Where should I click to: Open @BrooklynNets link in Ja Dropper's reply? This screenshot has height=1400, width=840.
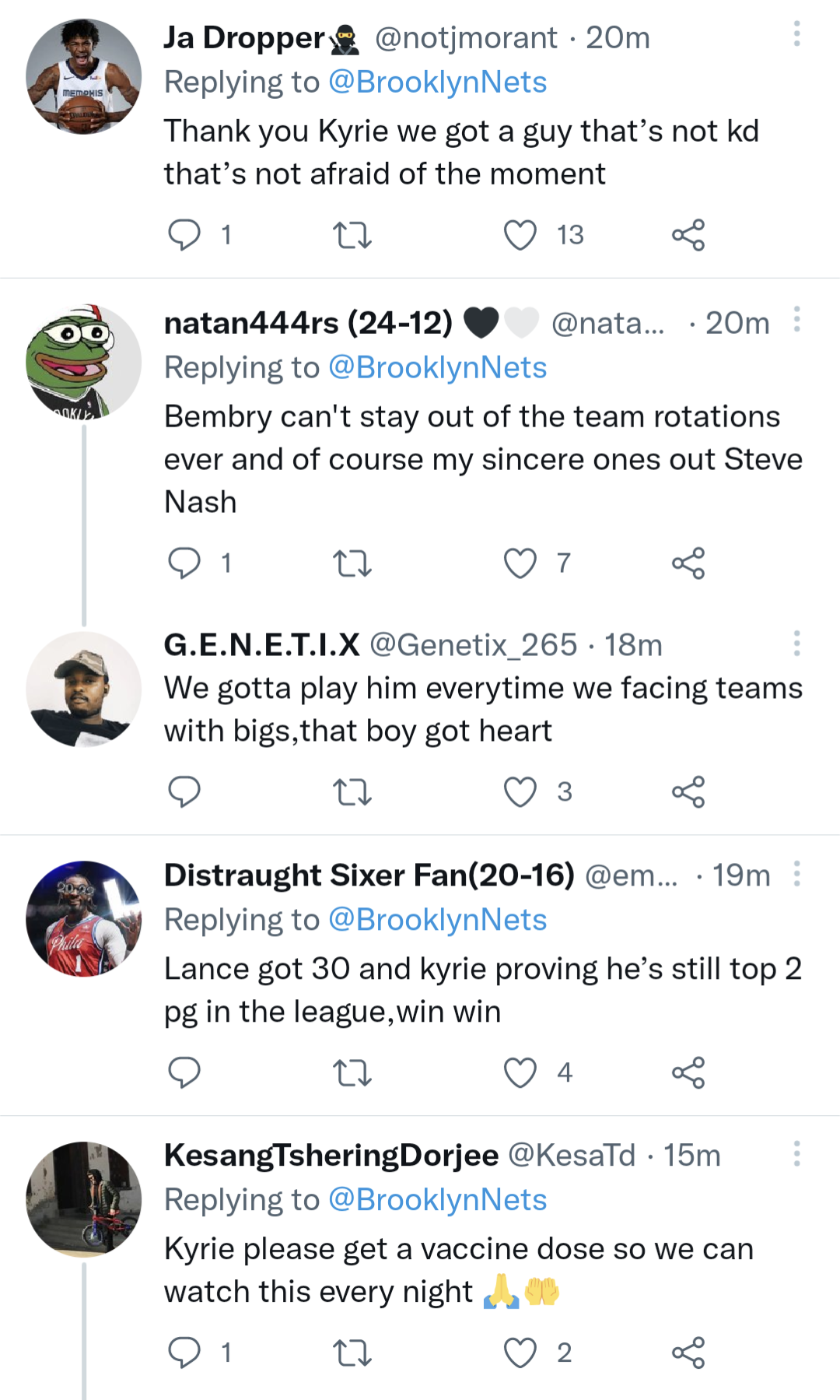tap(438, 81)
